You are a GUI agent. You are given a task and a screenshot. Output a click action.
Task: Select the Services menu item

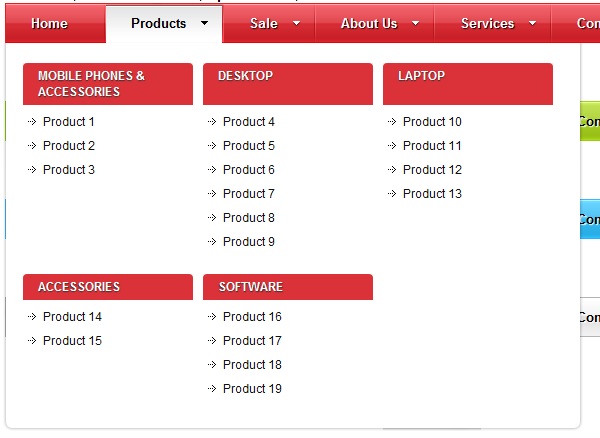tap(487, 23)
